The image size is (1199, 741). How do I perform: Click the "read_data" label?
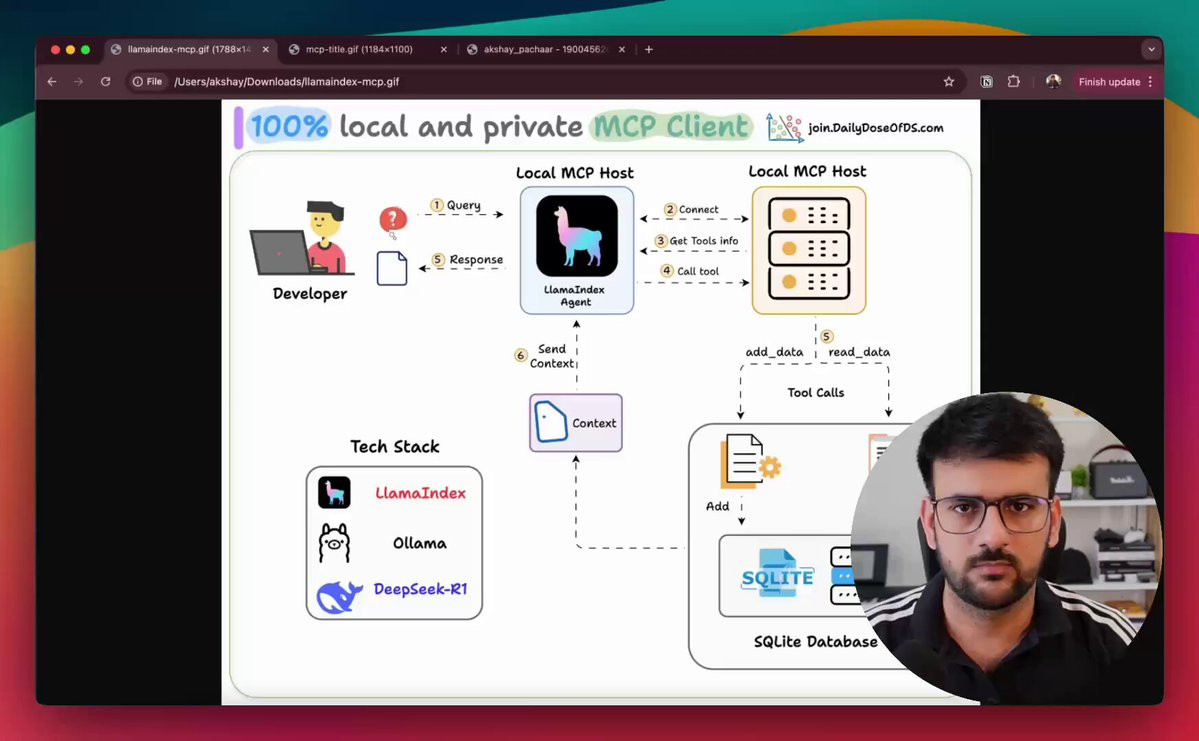click(x=859, y=352)
